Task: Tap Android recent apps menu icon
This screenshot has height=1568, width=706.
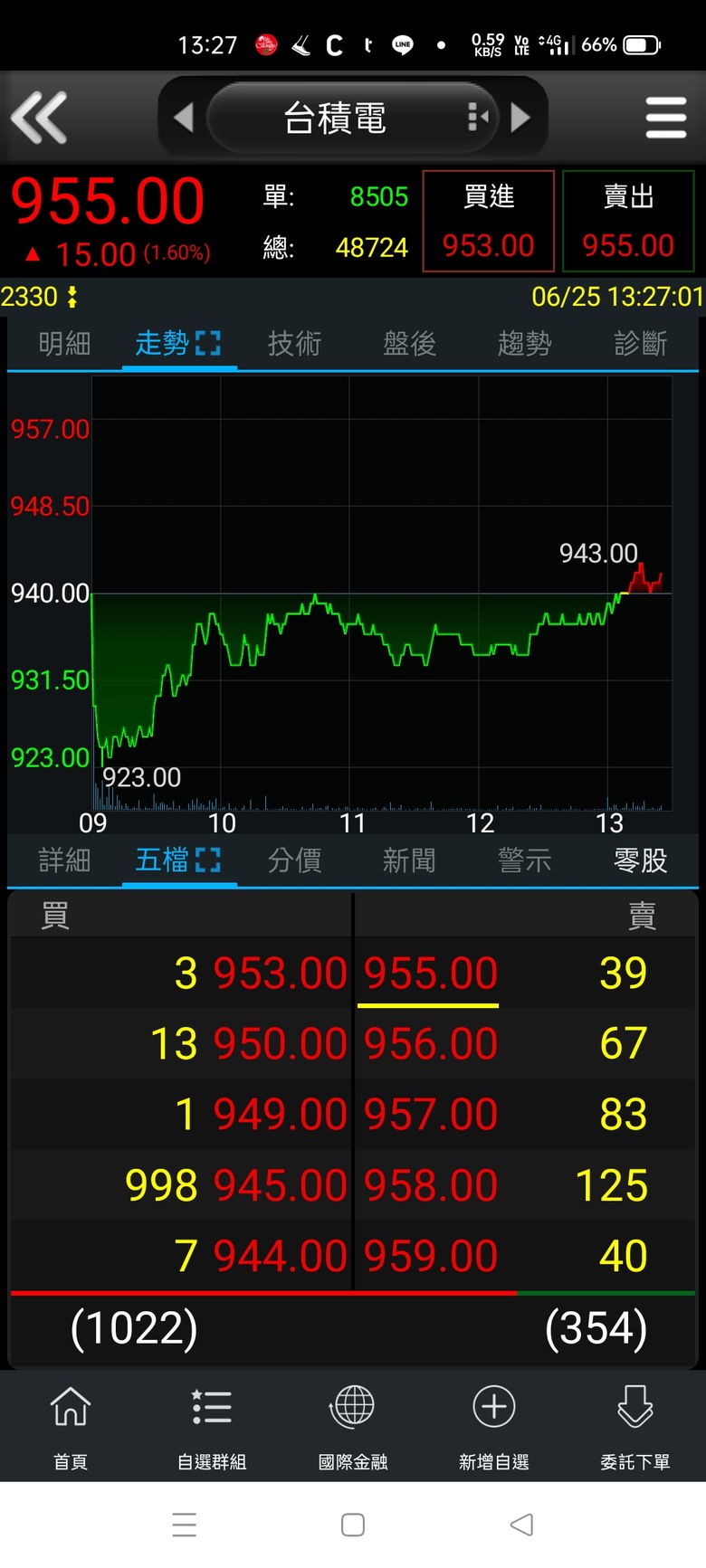Action: (x=185, y=1525)
